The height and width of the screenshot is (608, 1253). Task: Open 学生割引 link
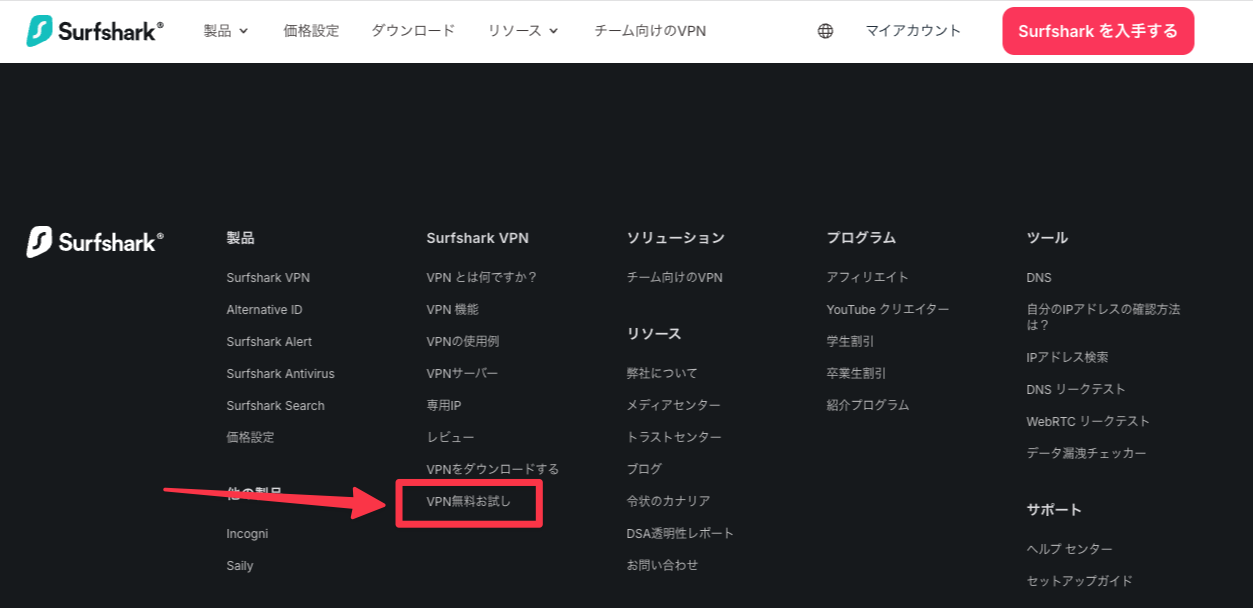click(x=850, y=341)
